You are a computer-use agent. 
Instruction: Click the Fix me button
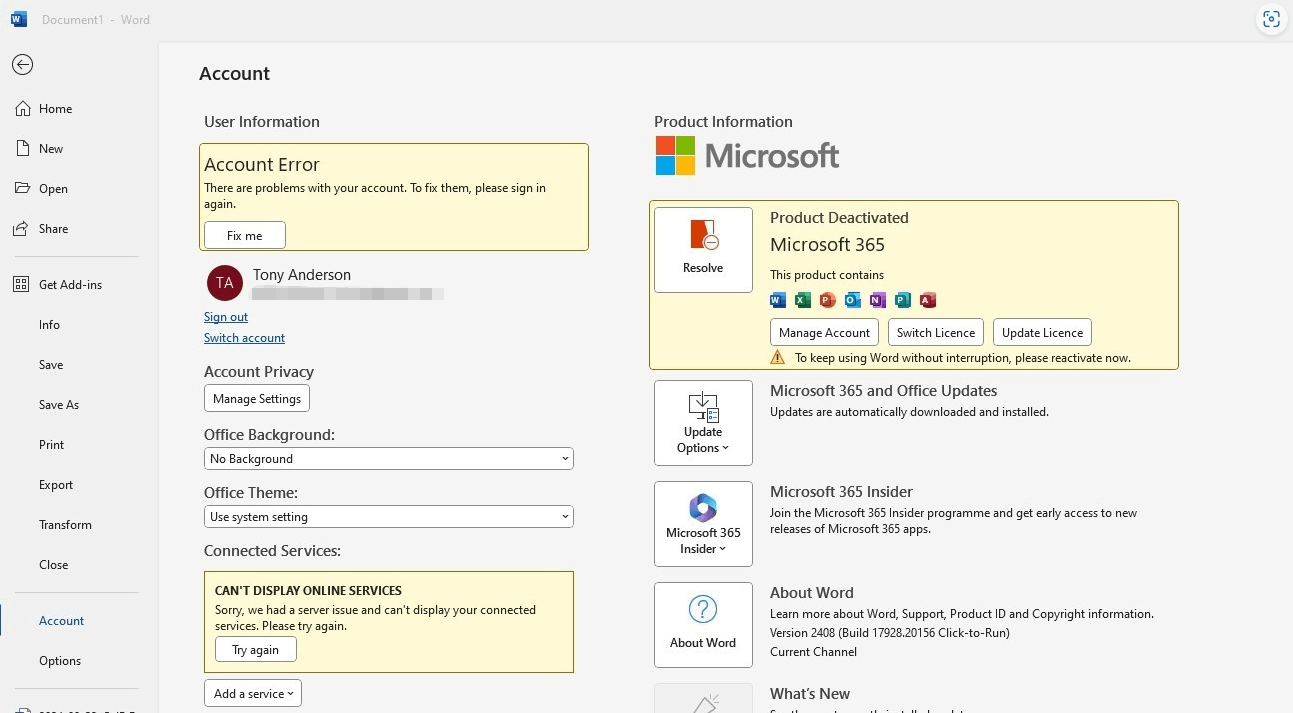[x=245, y=235]
